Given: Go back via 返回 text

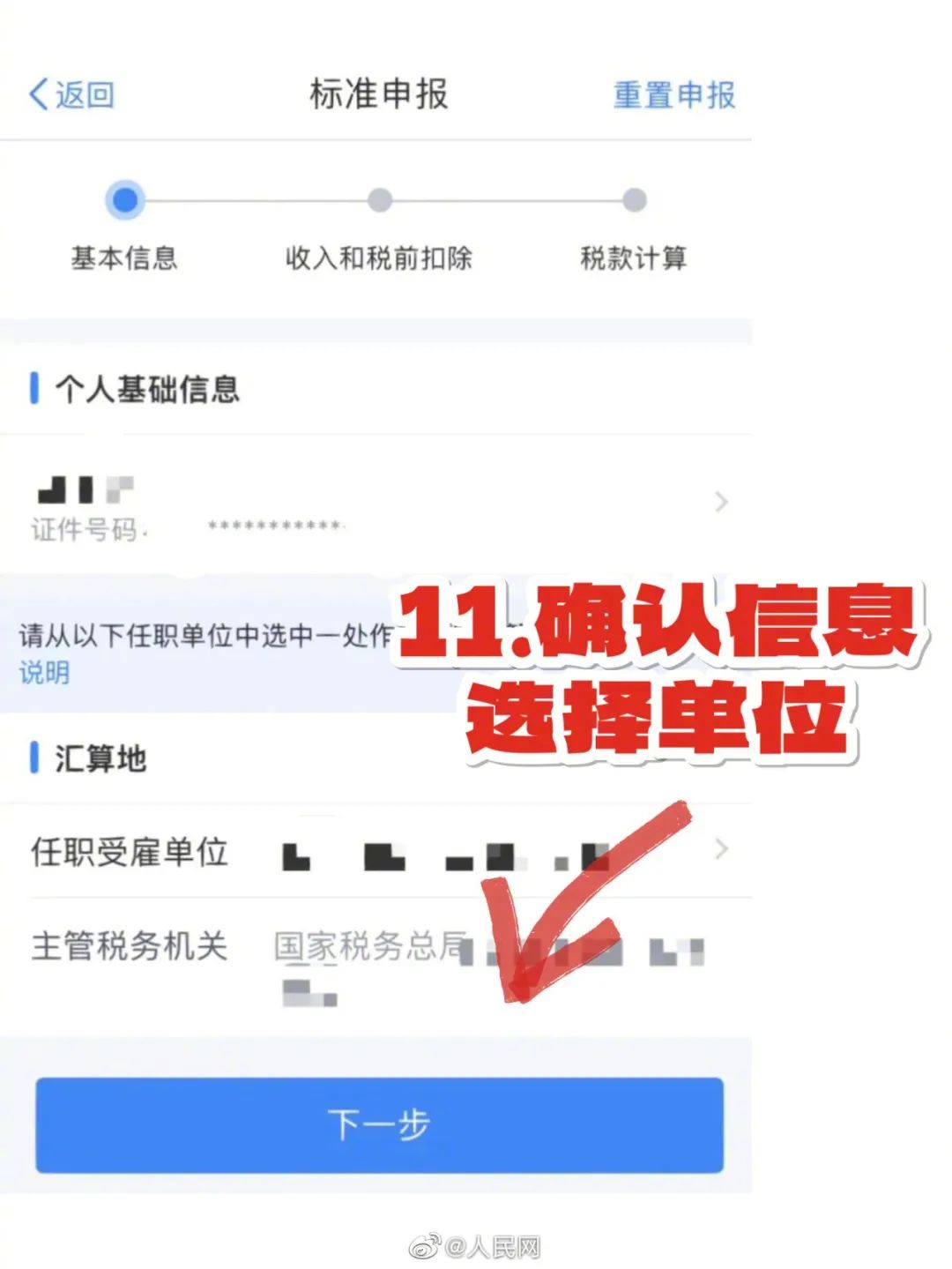Looking at the screenshot, I should pos(86,94).
